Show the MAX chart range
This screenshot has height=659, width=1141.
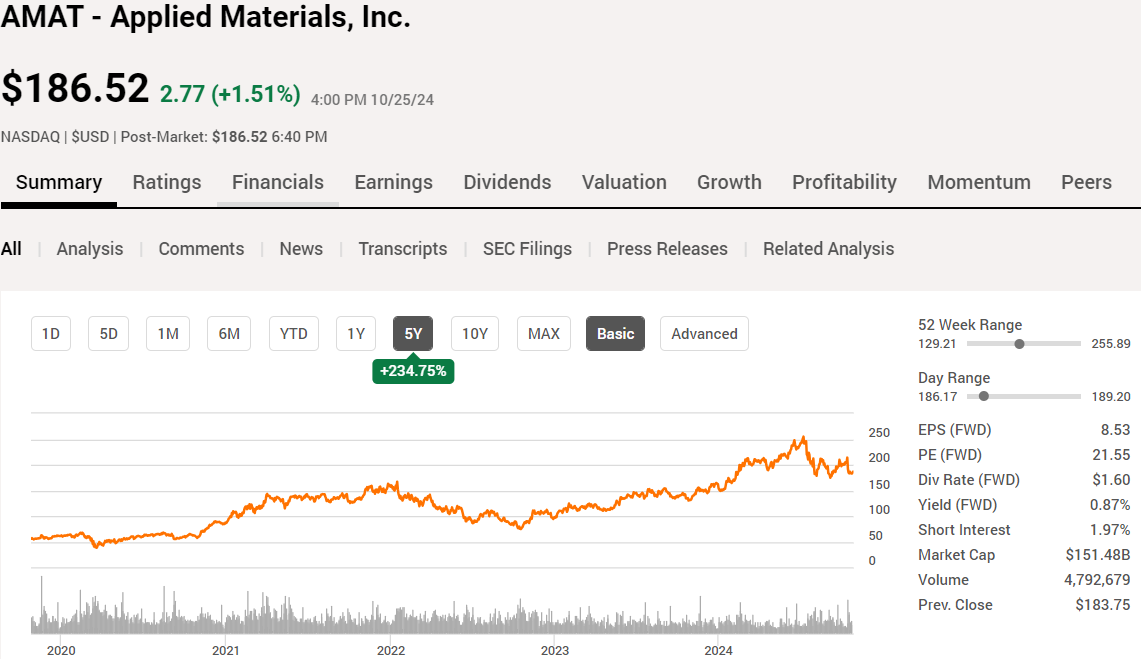tap(544, 334)
